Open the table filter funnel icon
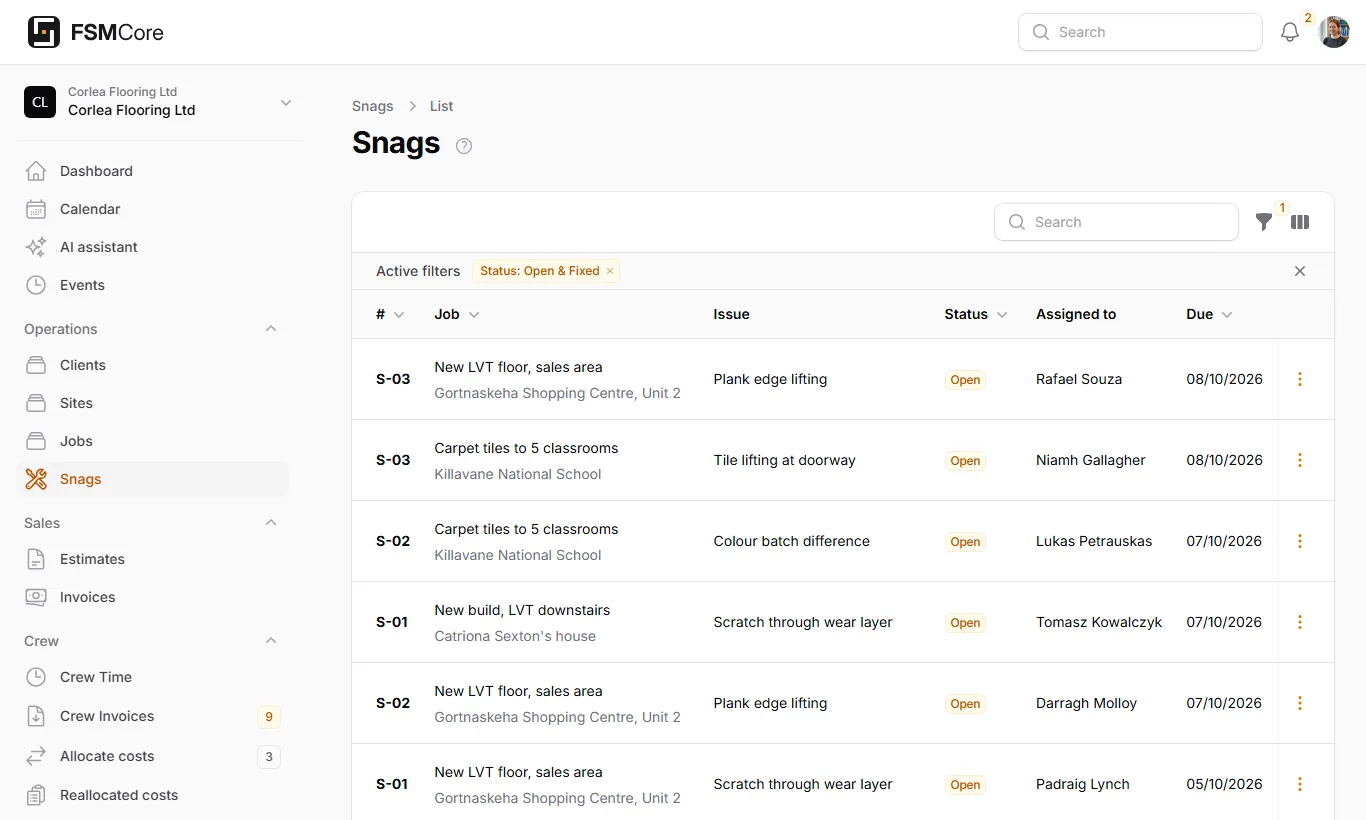 click(x=1264, y=222)
